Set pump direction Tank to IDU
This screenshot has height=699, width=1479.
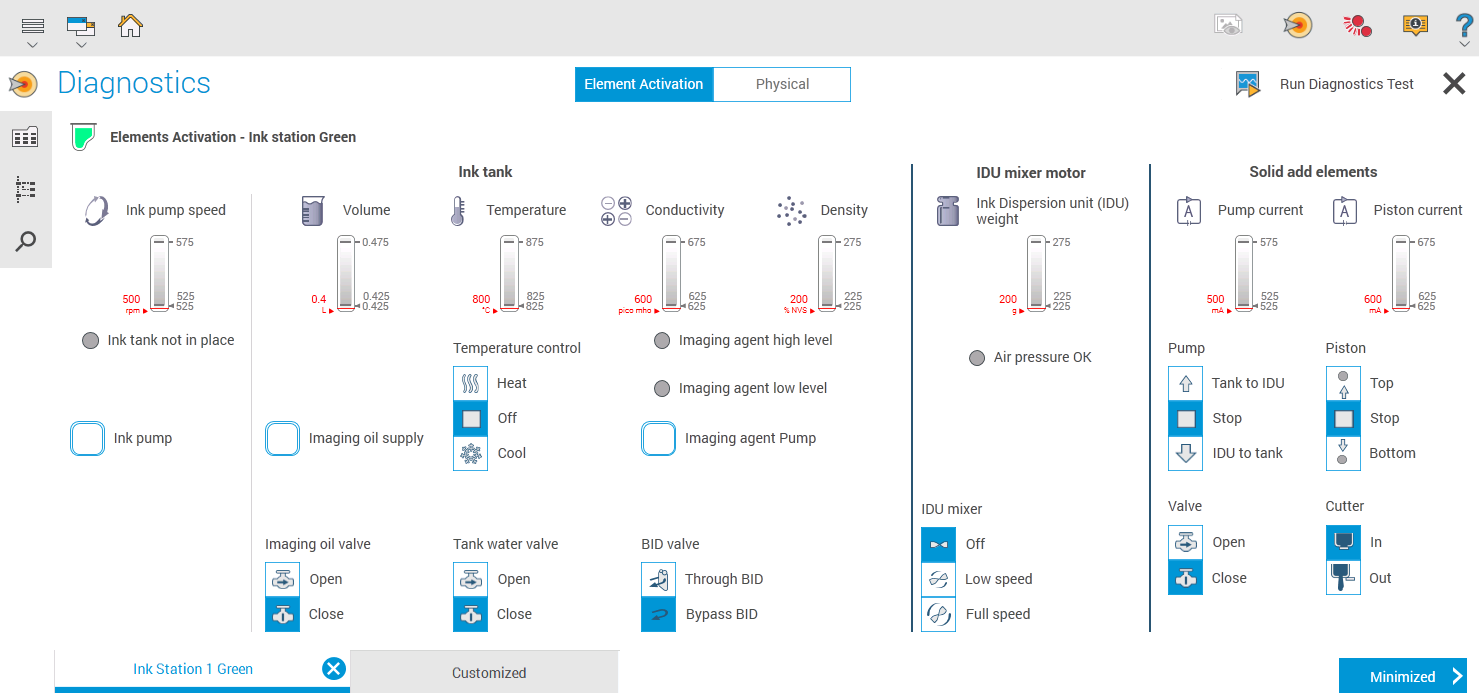coord(1186,383)
